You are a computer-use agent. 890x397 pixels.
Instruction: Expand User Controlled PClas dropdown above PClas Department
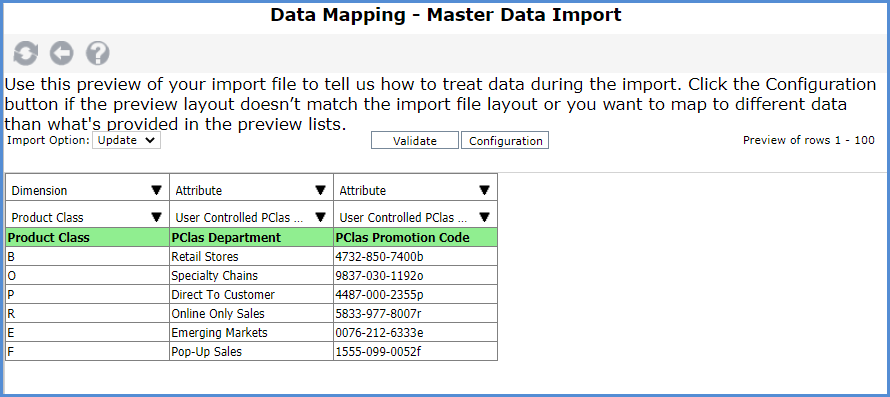tap(251, 218)
